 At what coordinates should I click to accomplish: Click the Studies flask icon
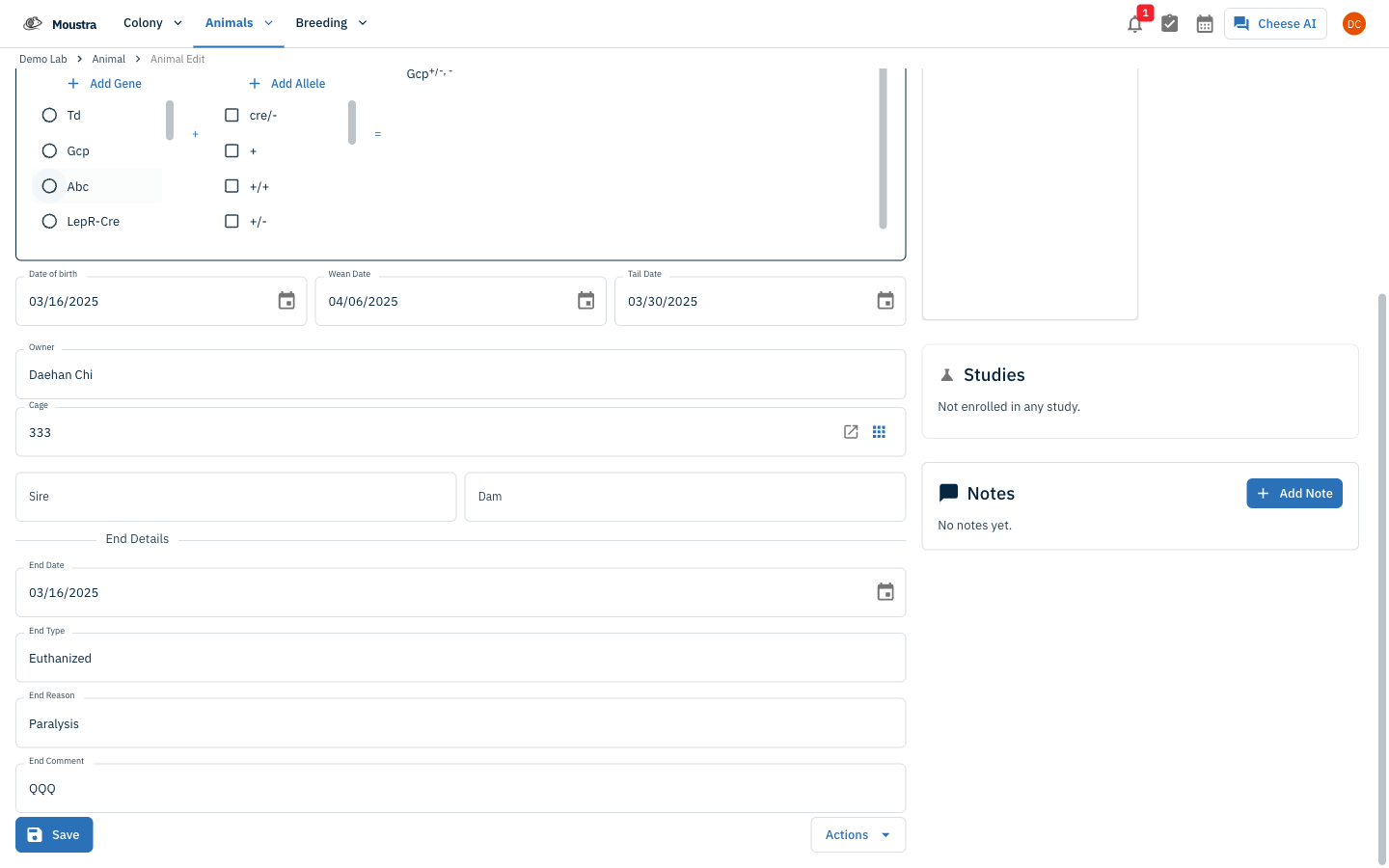click(x=947, y=375)
